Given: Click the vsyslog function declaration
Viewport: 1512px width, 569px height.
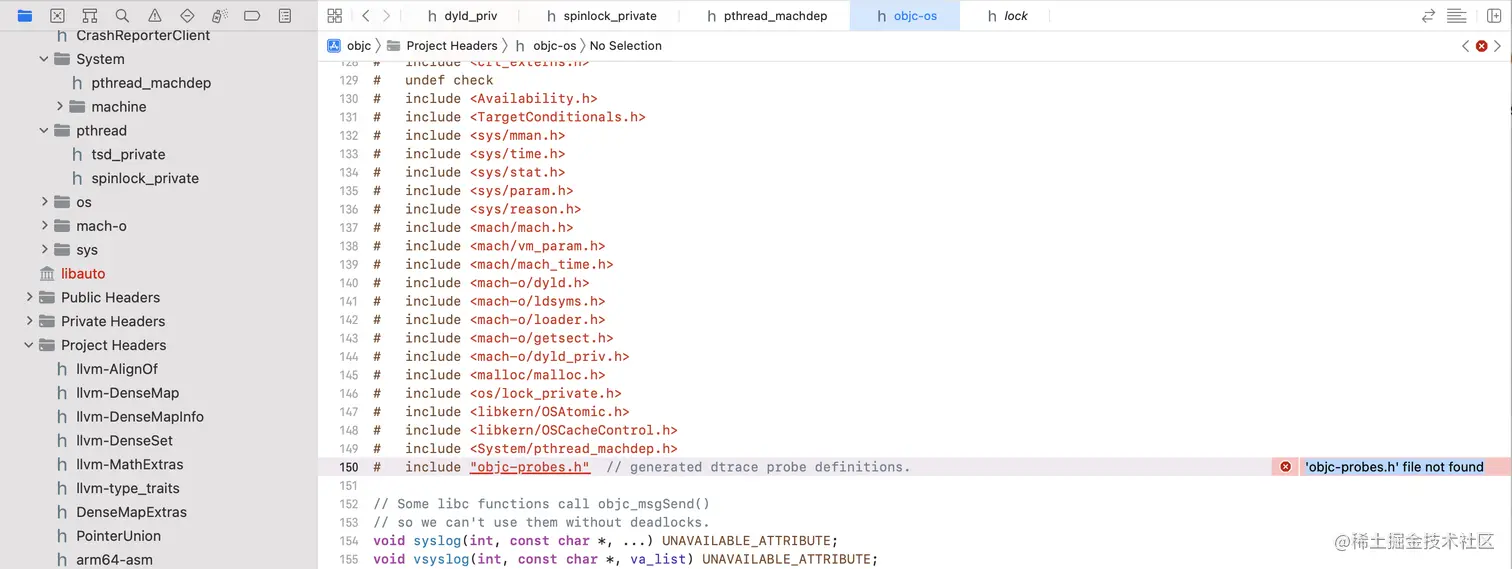Looking at the screenshot, I should (625, 559).
